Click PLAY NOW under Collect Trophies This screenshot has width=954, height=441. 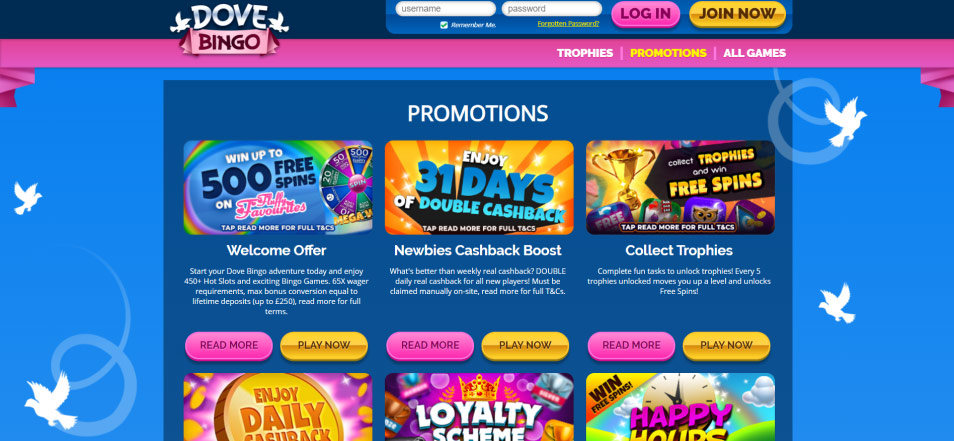(x=726, y=346)
